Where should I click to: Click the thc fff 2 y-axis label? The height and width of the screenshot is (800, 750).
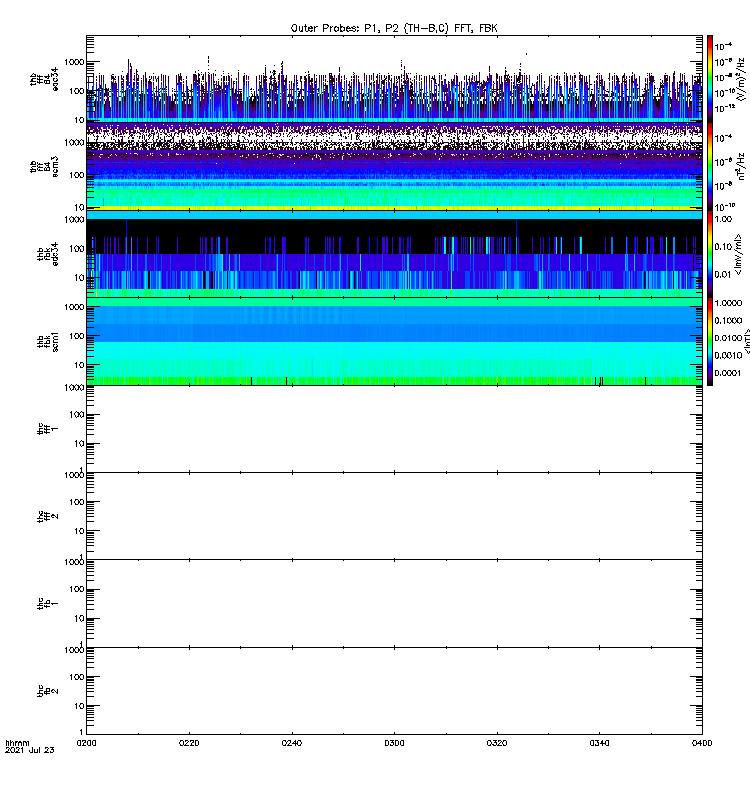point(42,516)
